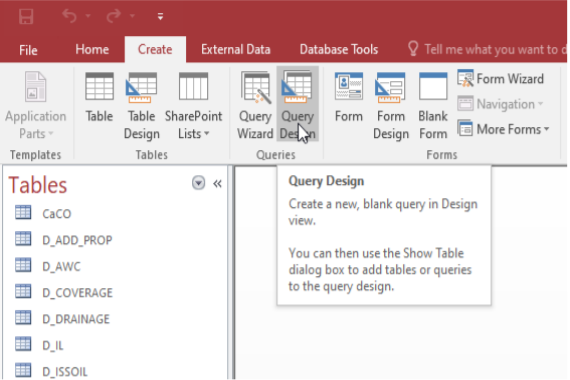Select the D_ISSOIL table

coord(65,372)
